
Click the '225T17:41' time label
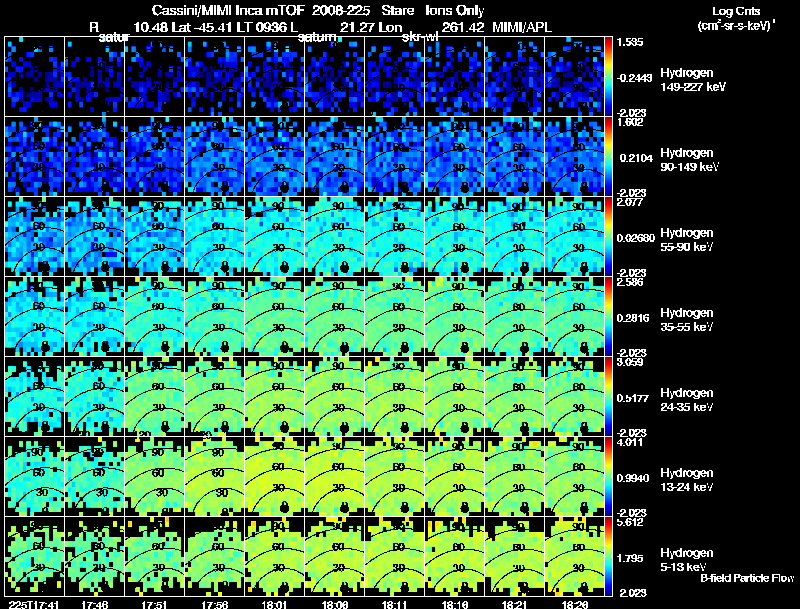point(34,604)
